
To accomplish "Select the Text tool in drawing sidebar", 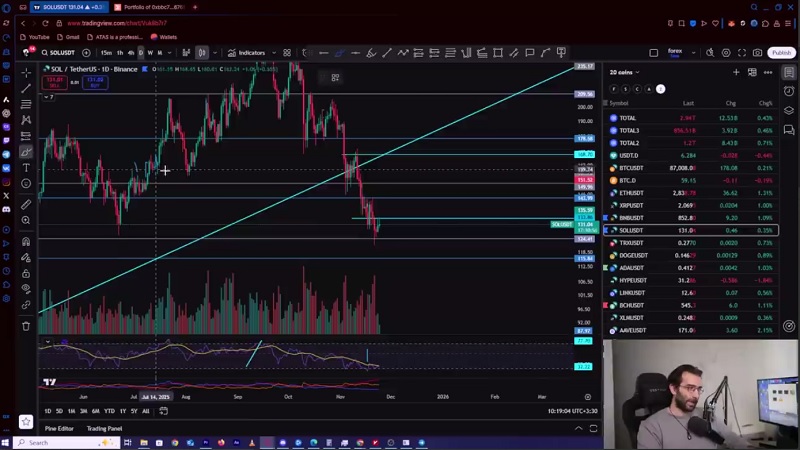I will click(x=26, y=168).
